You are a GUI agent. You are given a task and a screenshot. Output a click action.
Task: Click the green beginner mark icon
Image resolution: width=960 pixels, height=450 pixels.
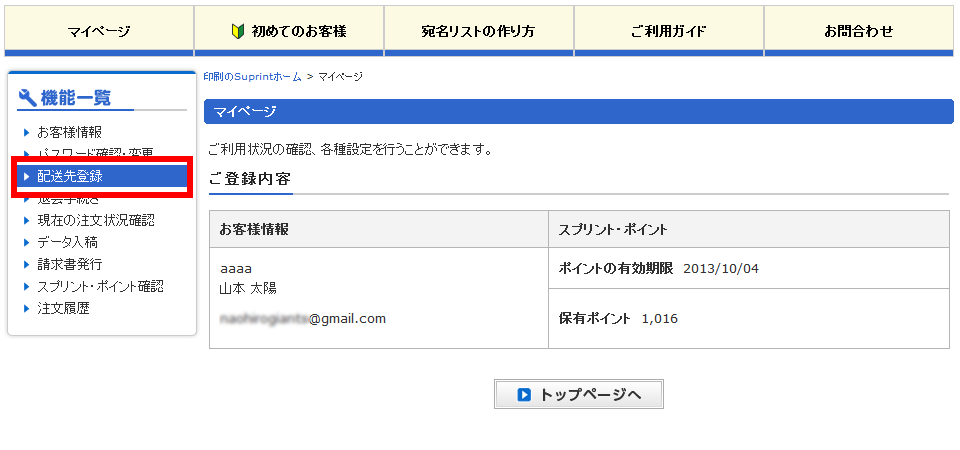pyautogui.click(x=238, y=31)
